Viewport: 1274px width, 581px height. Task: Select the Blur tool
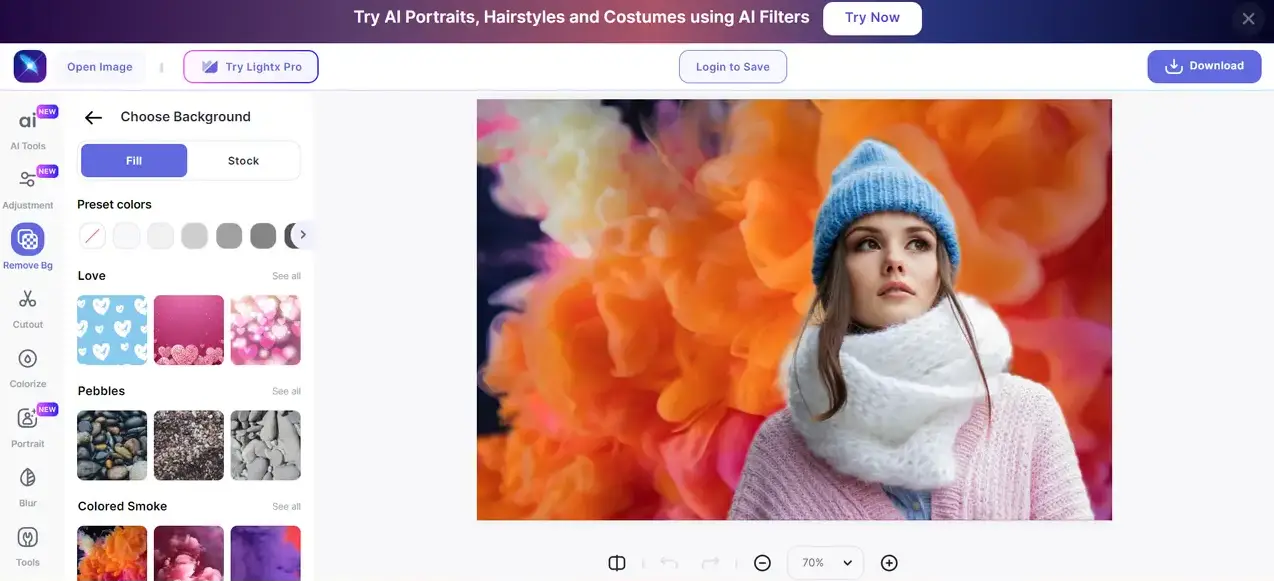28,485
